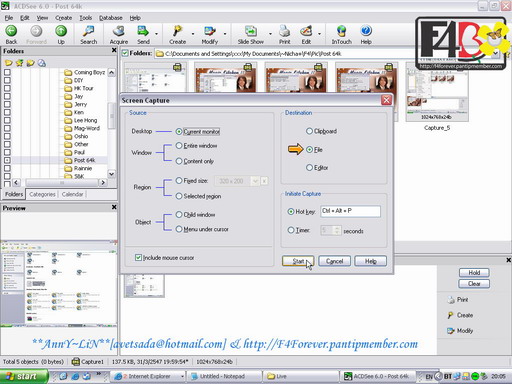Viewport: 512px width, 384px height.
Task: Open dropdown arrow beside Edit tool
Action: 319,34
